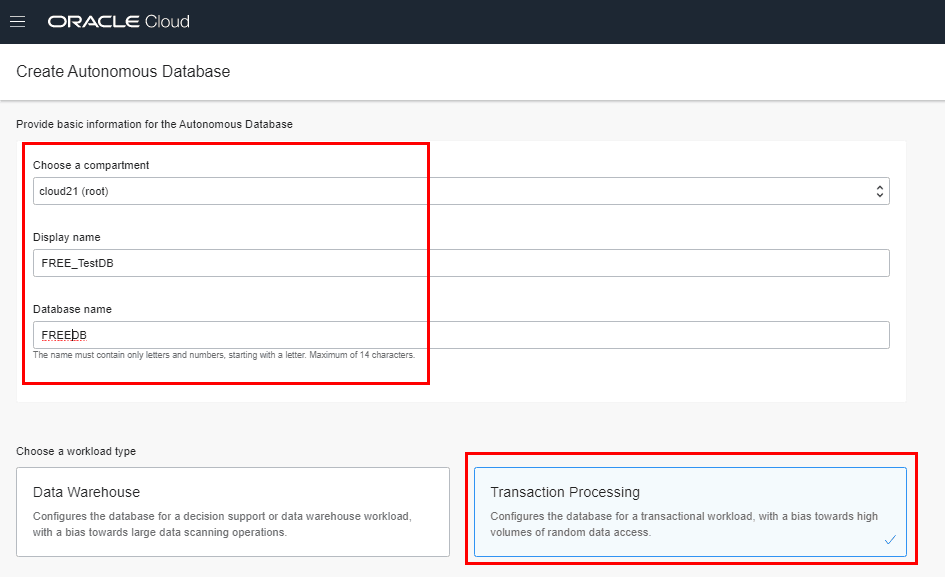
Task: Click the Transaction Processing description text
Action: [684, 524]
